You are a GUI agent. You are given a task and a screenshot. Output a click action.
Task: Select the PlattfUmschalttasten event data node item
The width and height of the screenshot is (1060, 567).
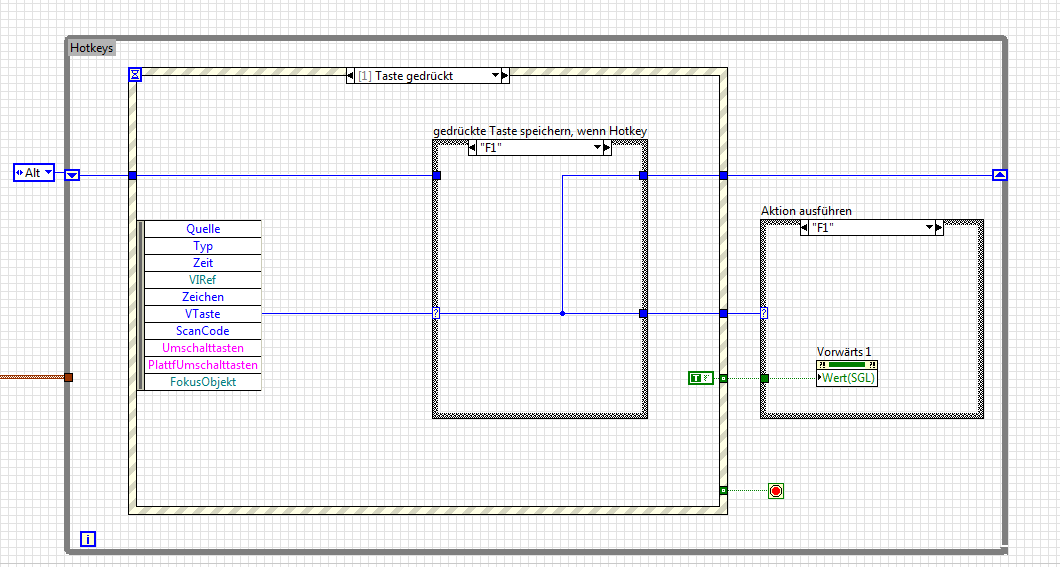(203, 365)
